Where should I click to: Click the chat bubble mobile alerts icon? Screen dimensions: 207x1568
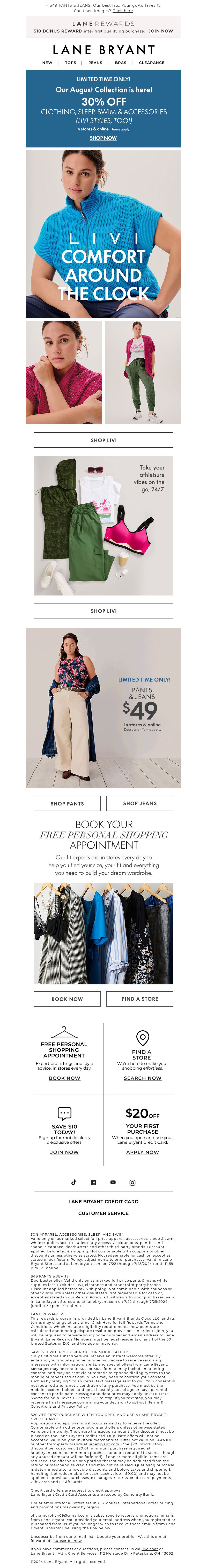click(64, 1113)
